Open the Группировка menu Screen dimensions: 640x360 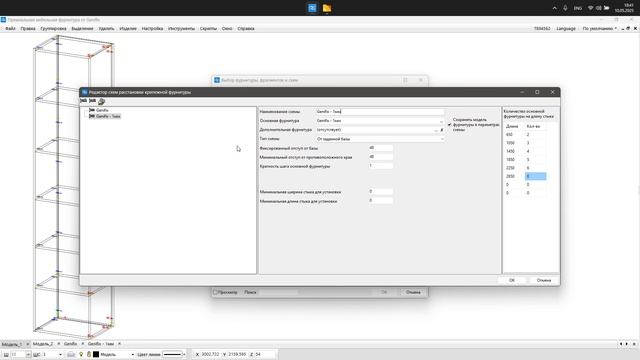(53, 29)
